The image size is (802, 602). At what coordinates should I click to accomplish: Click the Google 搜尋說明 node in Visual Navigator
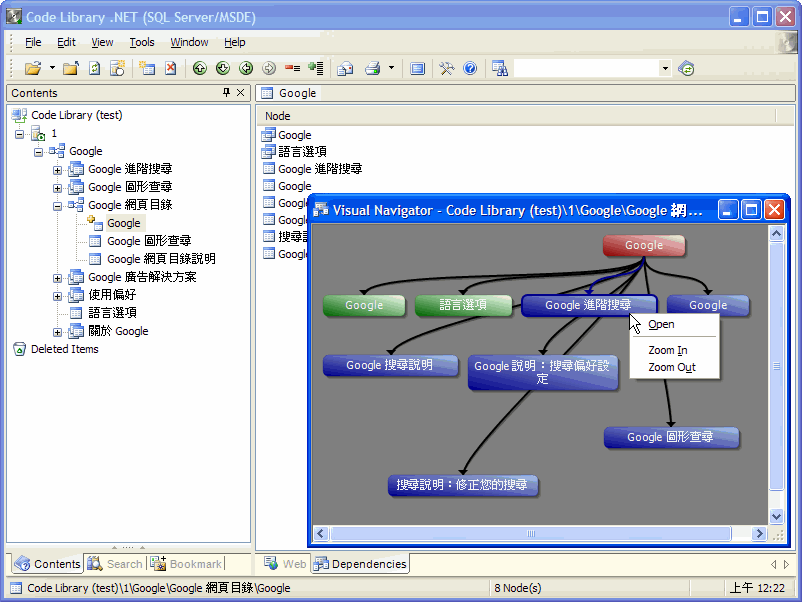(x=390, y=365)
